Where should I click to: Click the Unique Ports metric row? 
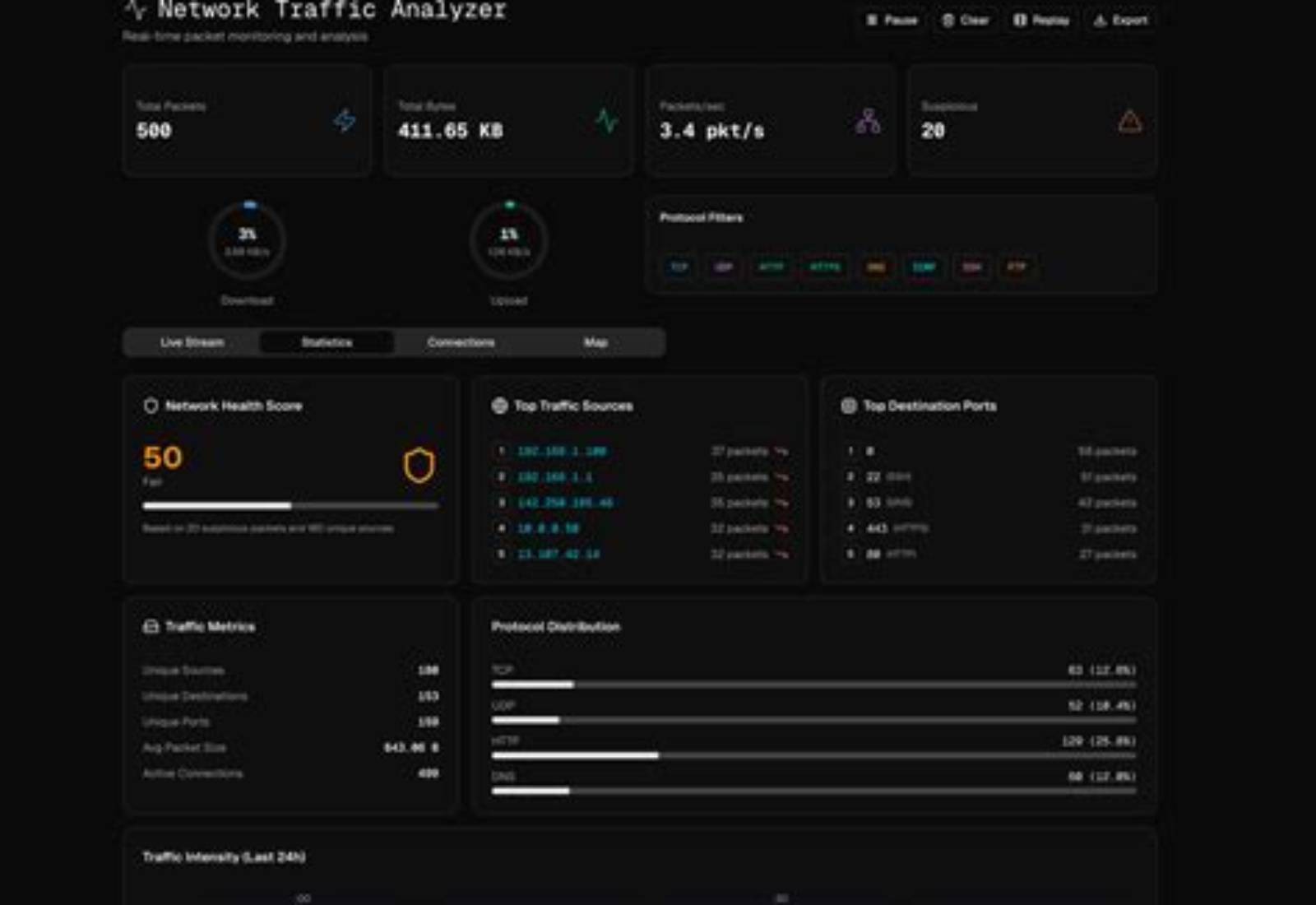point(290,722)
